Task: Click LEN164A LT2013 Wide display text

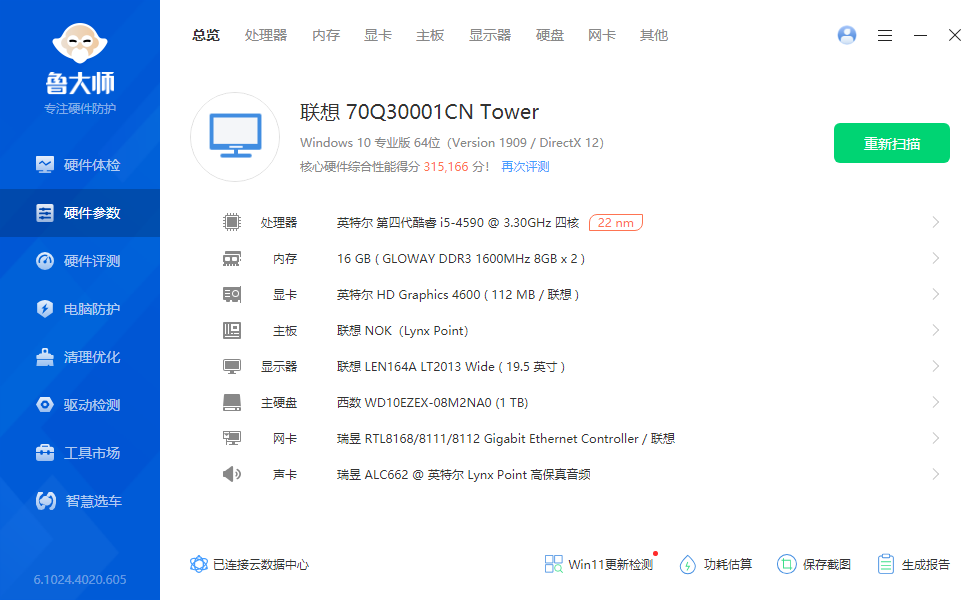Action: [x=451, y=367]
